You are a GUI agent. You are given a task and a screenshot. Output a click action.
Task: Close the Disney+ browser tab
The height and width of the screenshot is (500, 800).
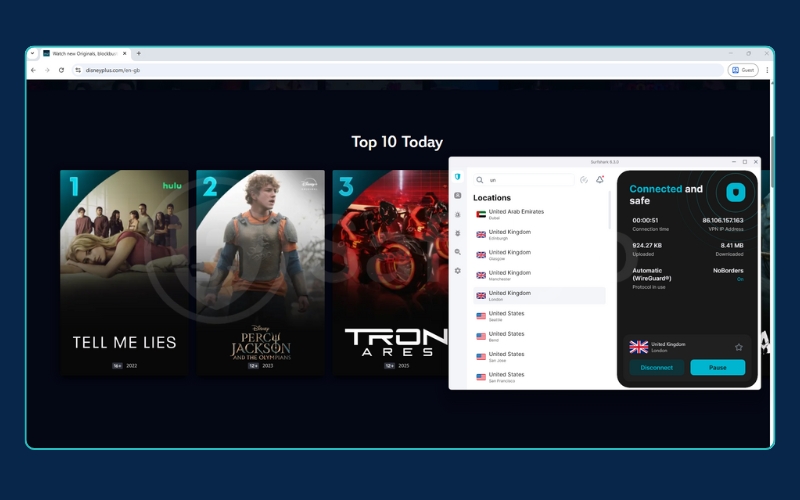(x=124, y=53)
